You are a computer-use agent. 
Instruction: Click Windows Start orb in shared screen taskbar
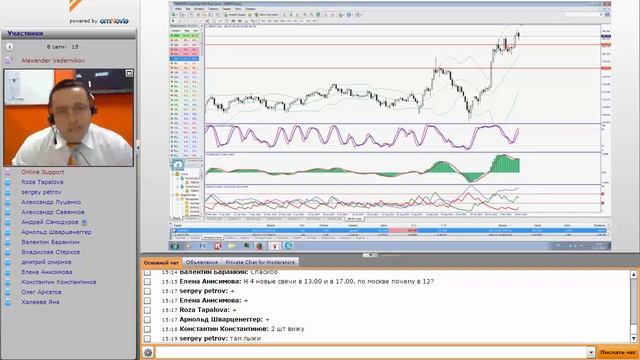pos(175,246)
